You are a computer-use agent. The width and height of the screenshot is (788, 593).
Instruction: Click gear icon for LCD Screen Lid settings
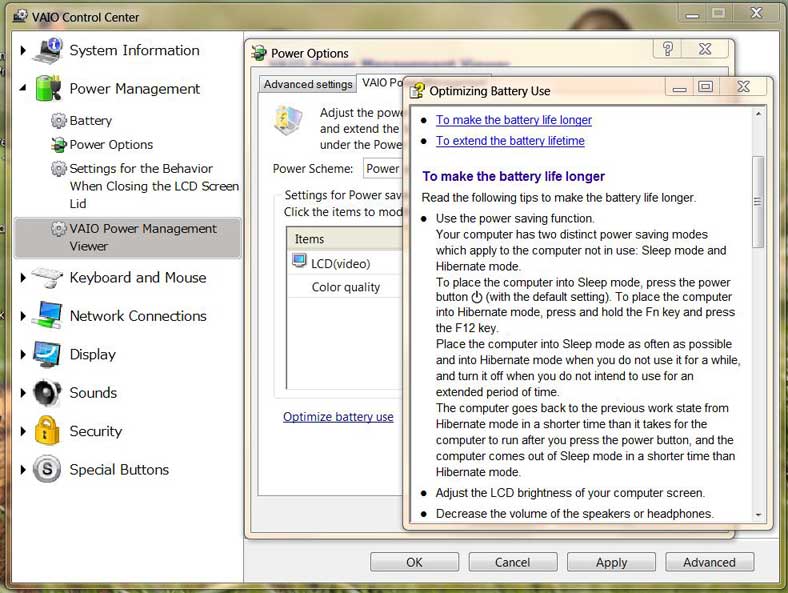pyautogui.click(x=59, y=168)
